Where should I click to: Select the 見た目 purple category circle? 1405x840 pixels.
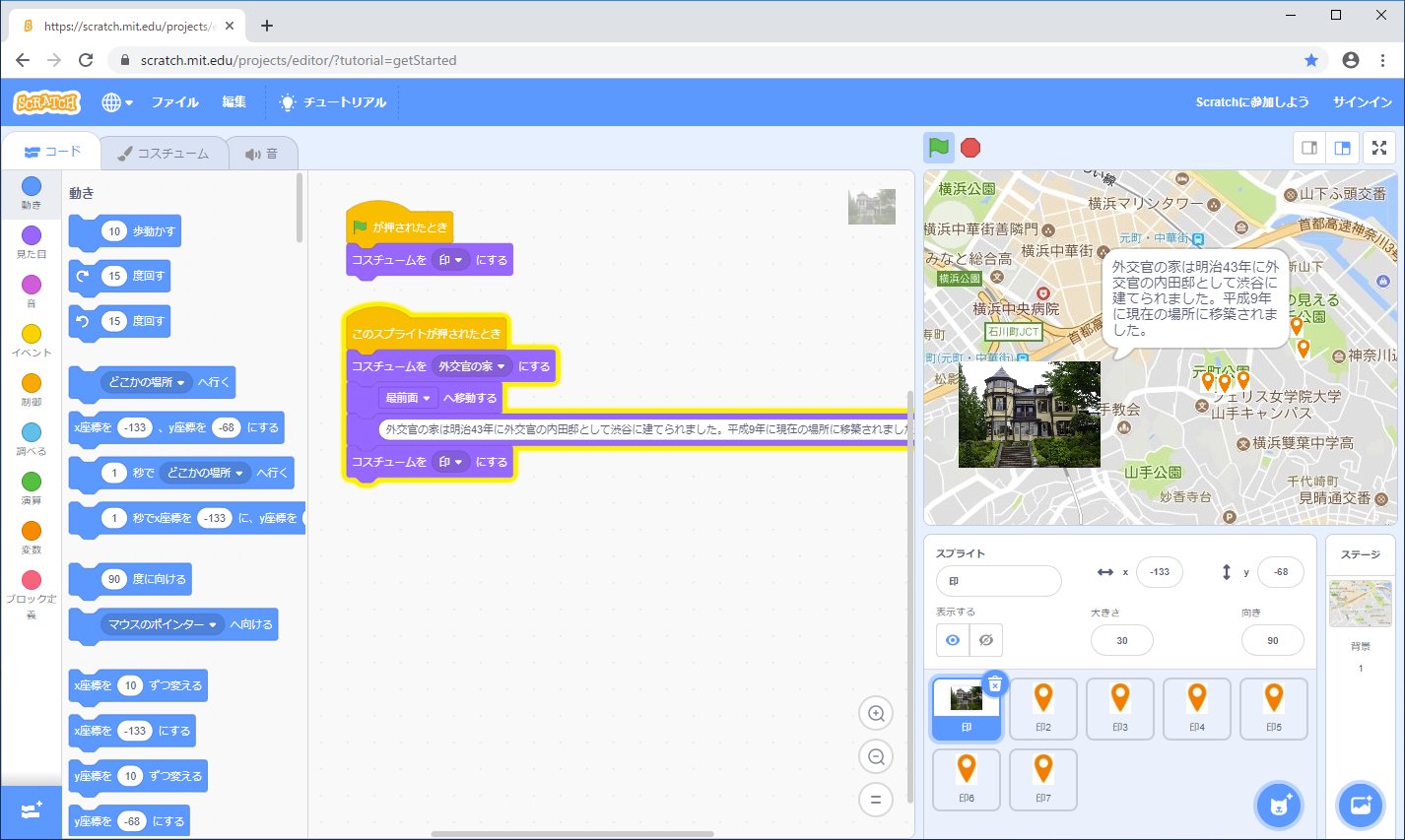(32, 235)
